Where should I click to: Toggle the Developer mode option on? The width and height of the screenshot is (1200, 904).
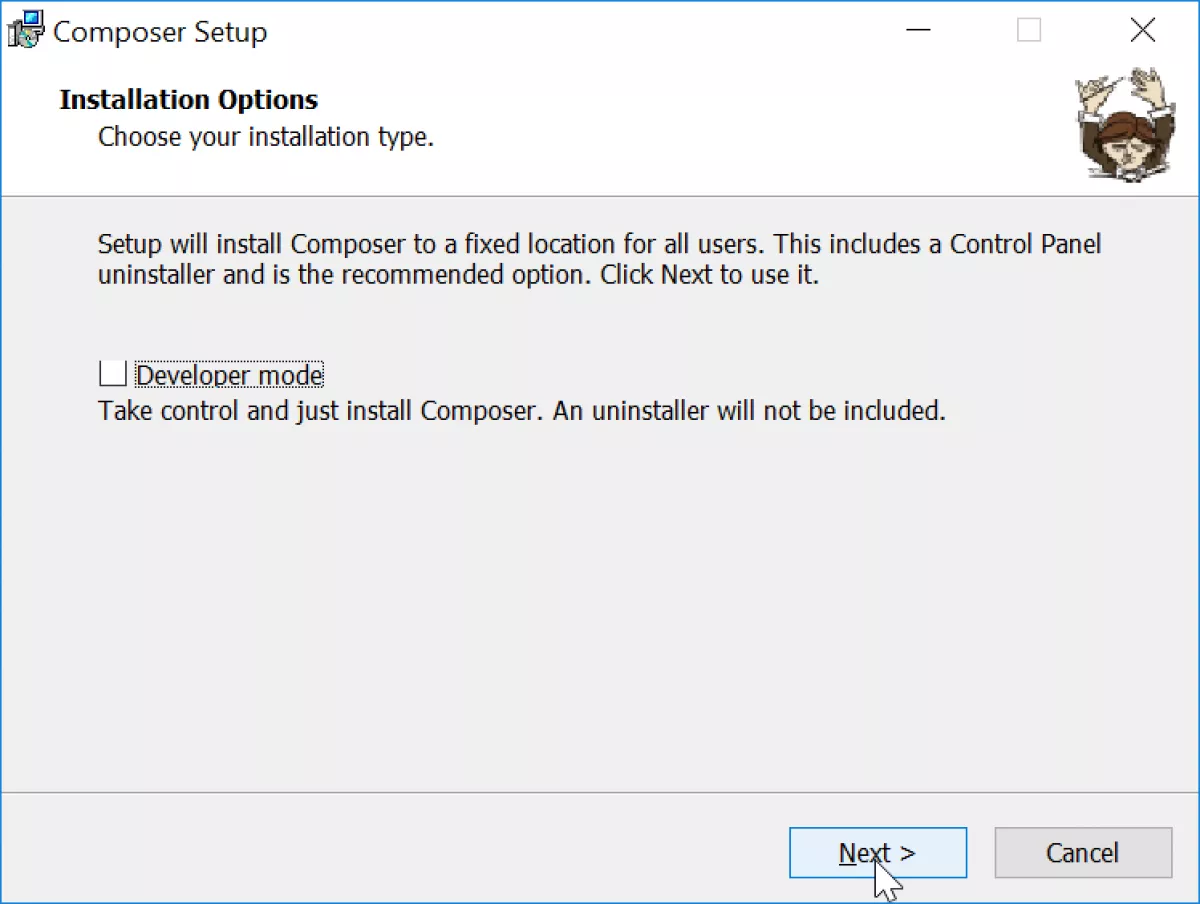click(112, 373)
